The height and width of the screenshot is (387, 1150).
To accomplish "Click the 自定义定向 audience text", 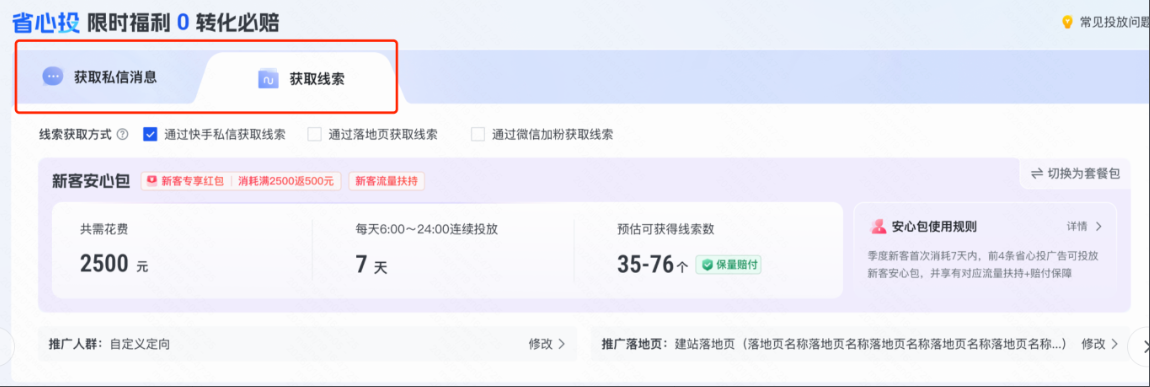I will [x=139, y=343].
